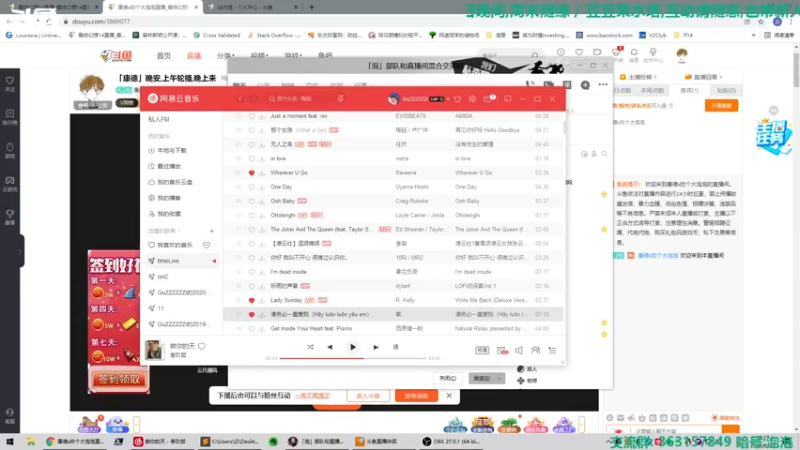Collapse the created playlists section
This screenshot has width=800, height=450.
164,231
